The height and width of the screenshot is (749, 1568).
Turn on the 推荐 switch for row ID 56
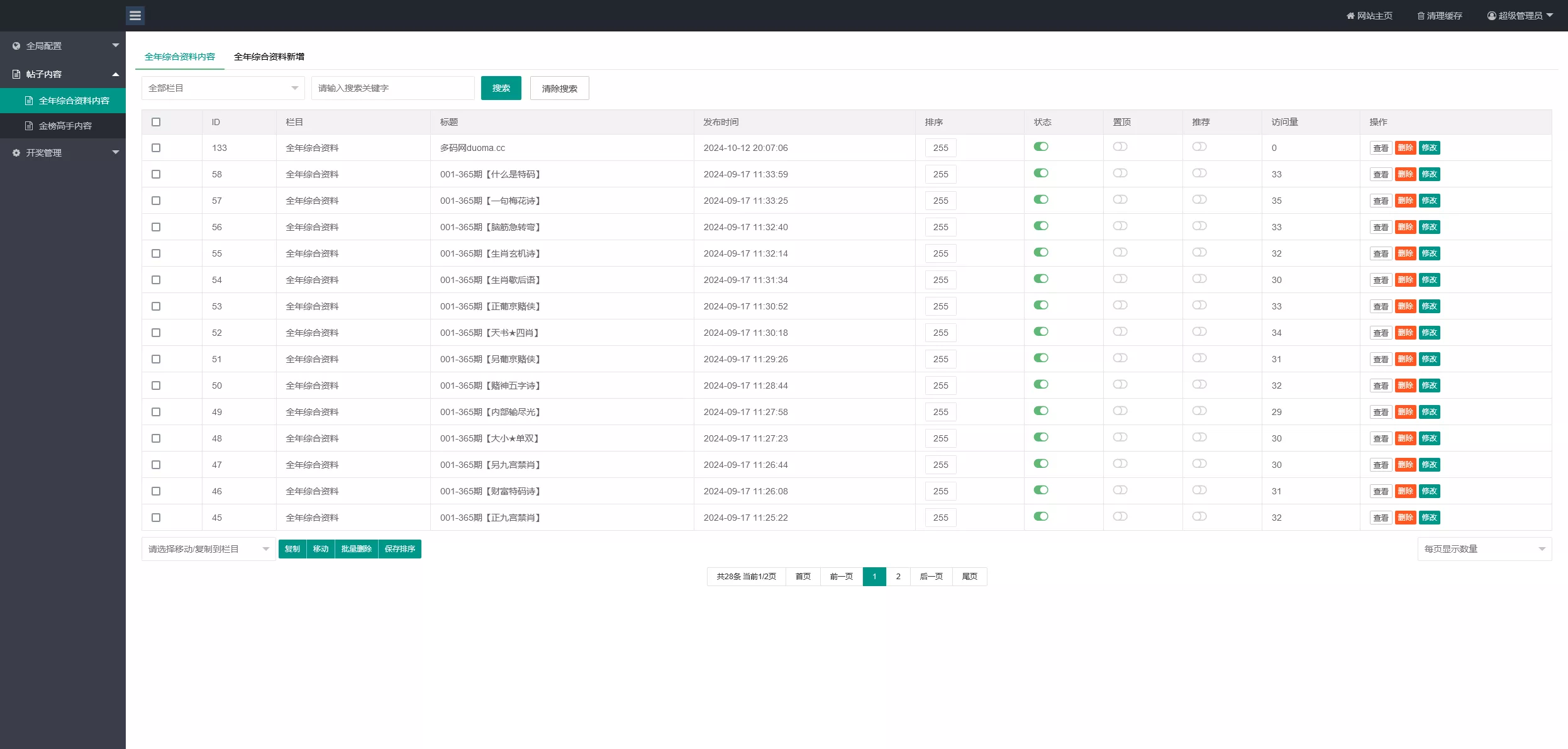[1199, 226]
